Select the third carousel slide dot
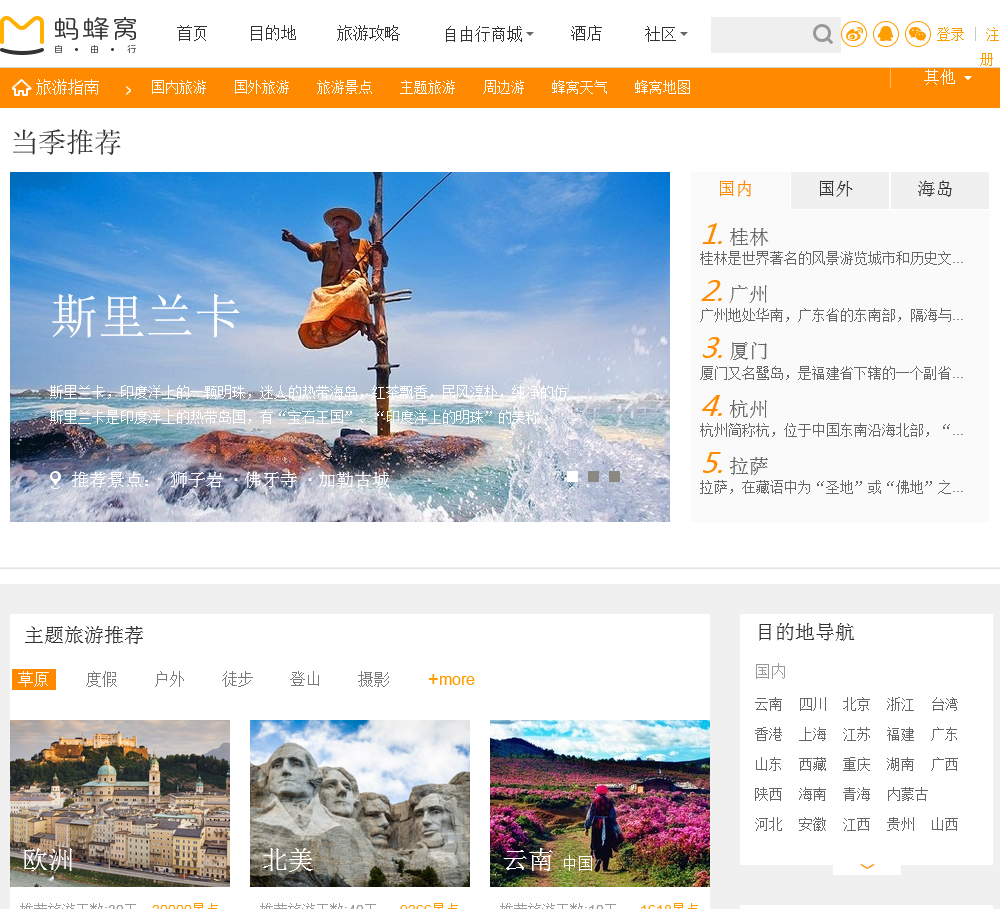 [x=614, y=477]
